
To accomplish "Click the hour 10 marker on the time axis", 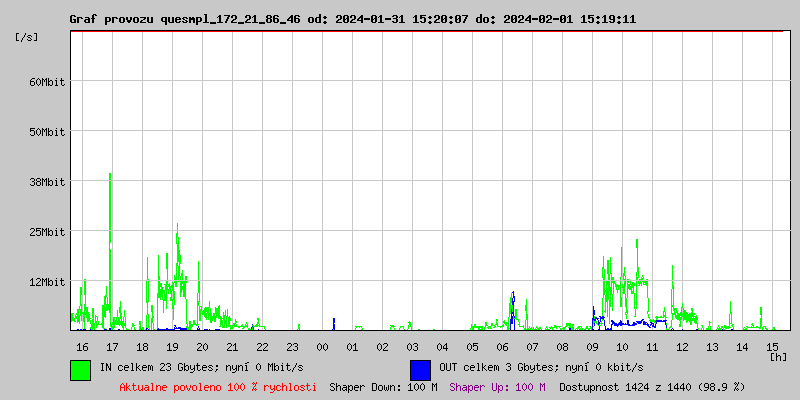I will click(x=622, y=347).
